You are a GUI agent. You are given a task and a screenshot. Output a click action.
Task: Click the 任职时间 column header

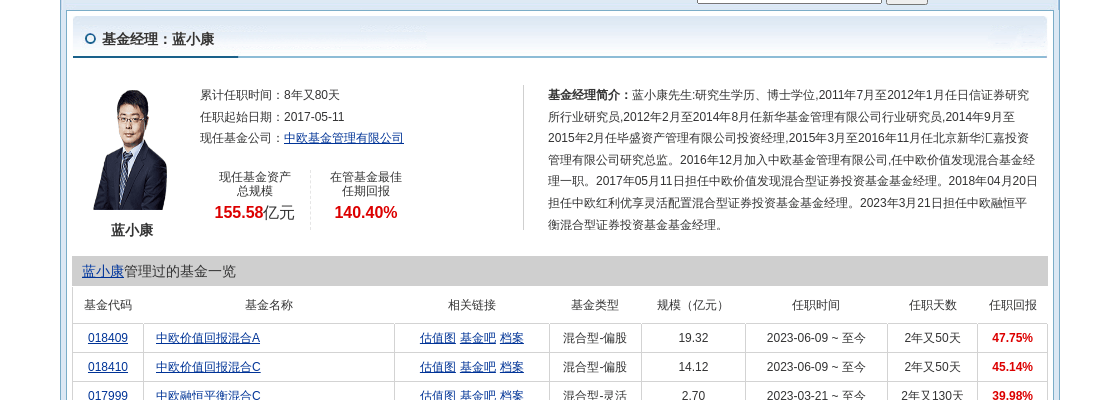[x=816, y=305]
